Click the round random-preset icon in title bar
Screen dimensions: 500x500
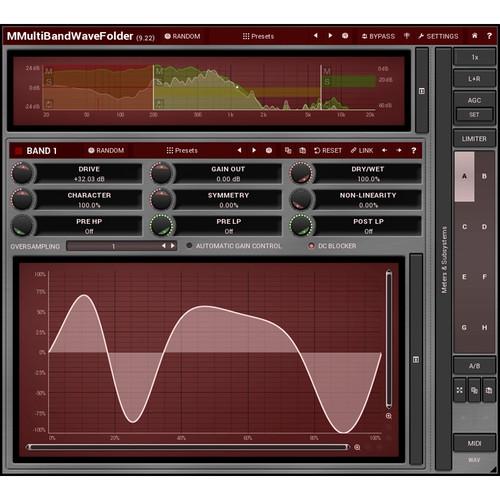coord(345,36)
